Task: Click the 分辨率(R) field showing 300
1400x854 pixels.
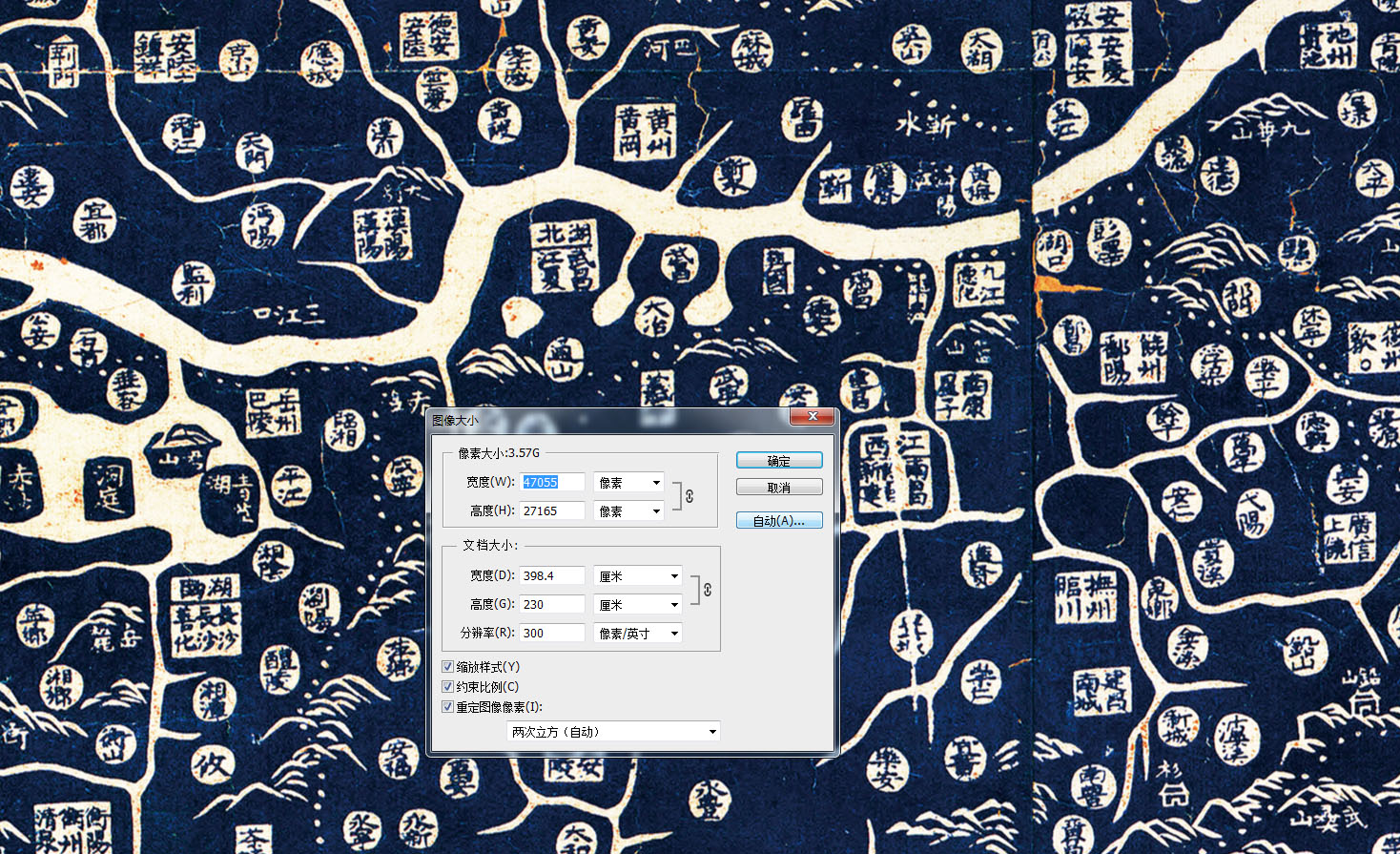Action: click(552, 633)
